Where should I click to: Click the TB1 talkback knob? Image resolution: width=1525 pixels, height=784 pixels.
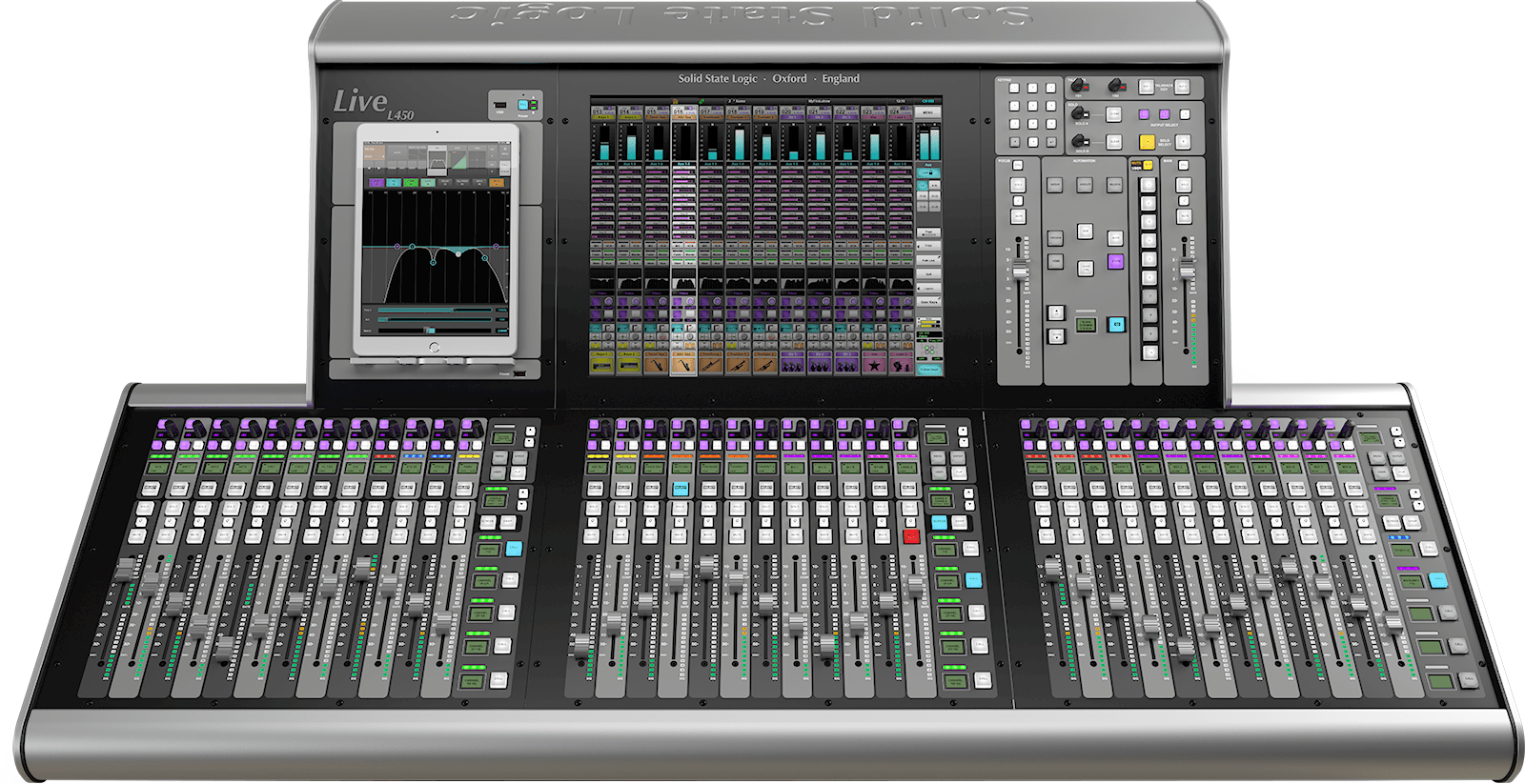click(1077, 85)
